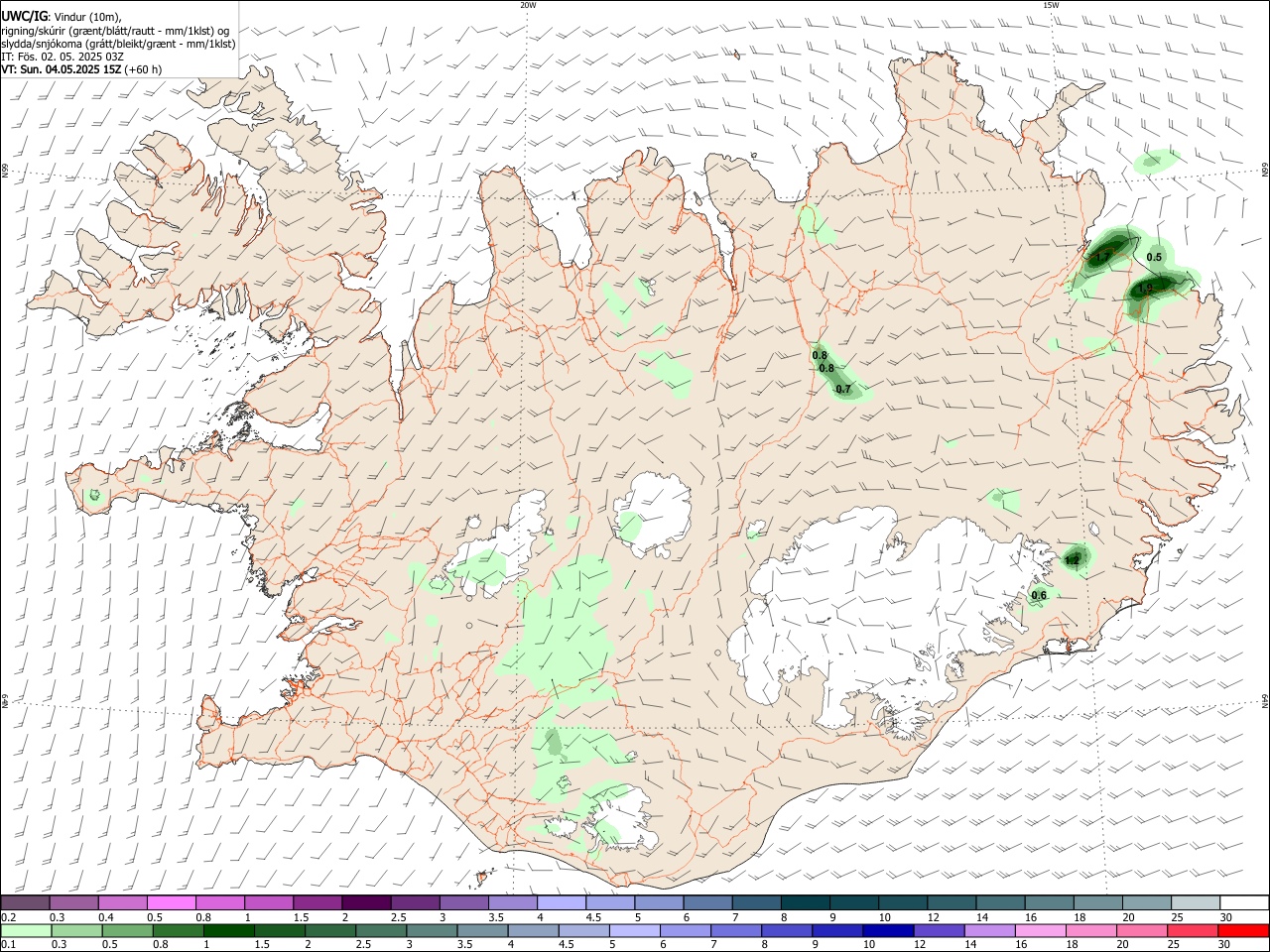This screenshot has height=952, width=1270.
Task: Click the light lavender 4–4.5 snow legend swatch
Action: (x=562, y=903)
